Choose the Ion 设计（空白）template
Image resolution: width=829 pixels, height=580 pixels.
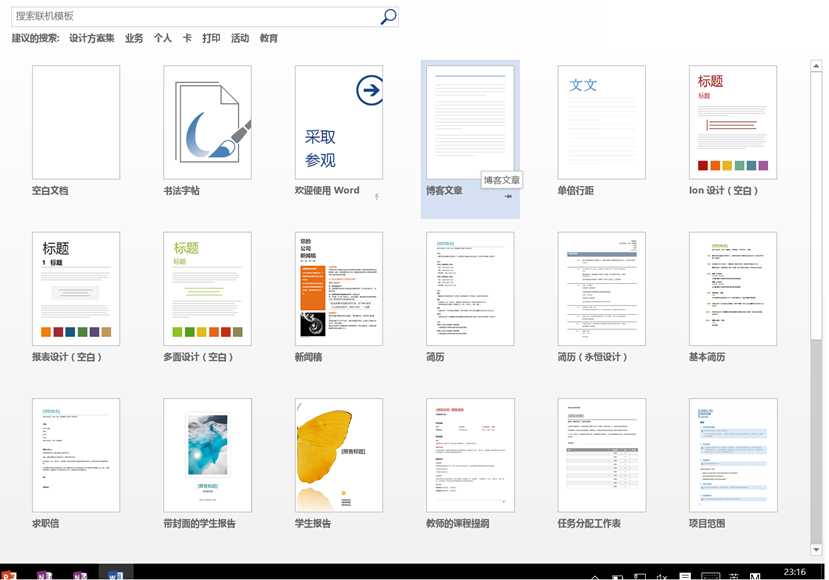tap(733, 122)
